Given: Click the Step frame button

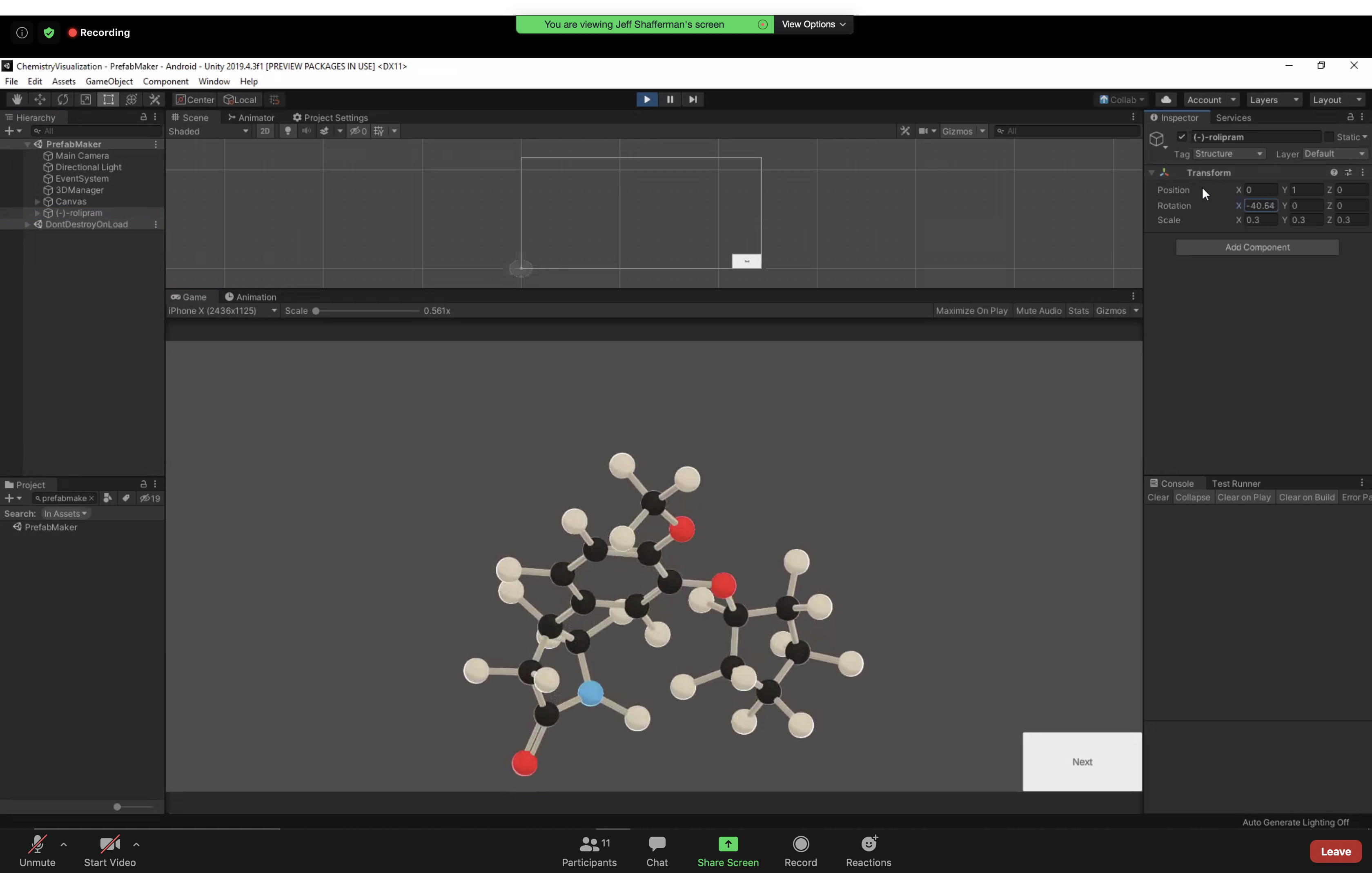Looking at the screenshot, I should coord(693,99).
